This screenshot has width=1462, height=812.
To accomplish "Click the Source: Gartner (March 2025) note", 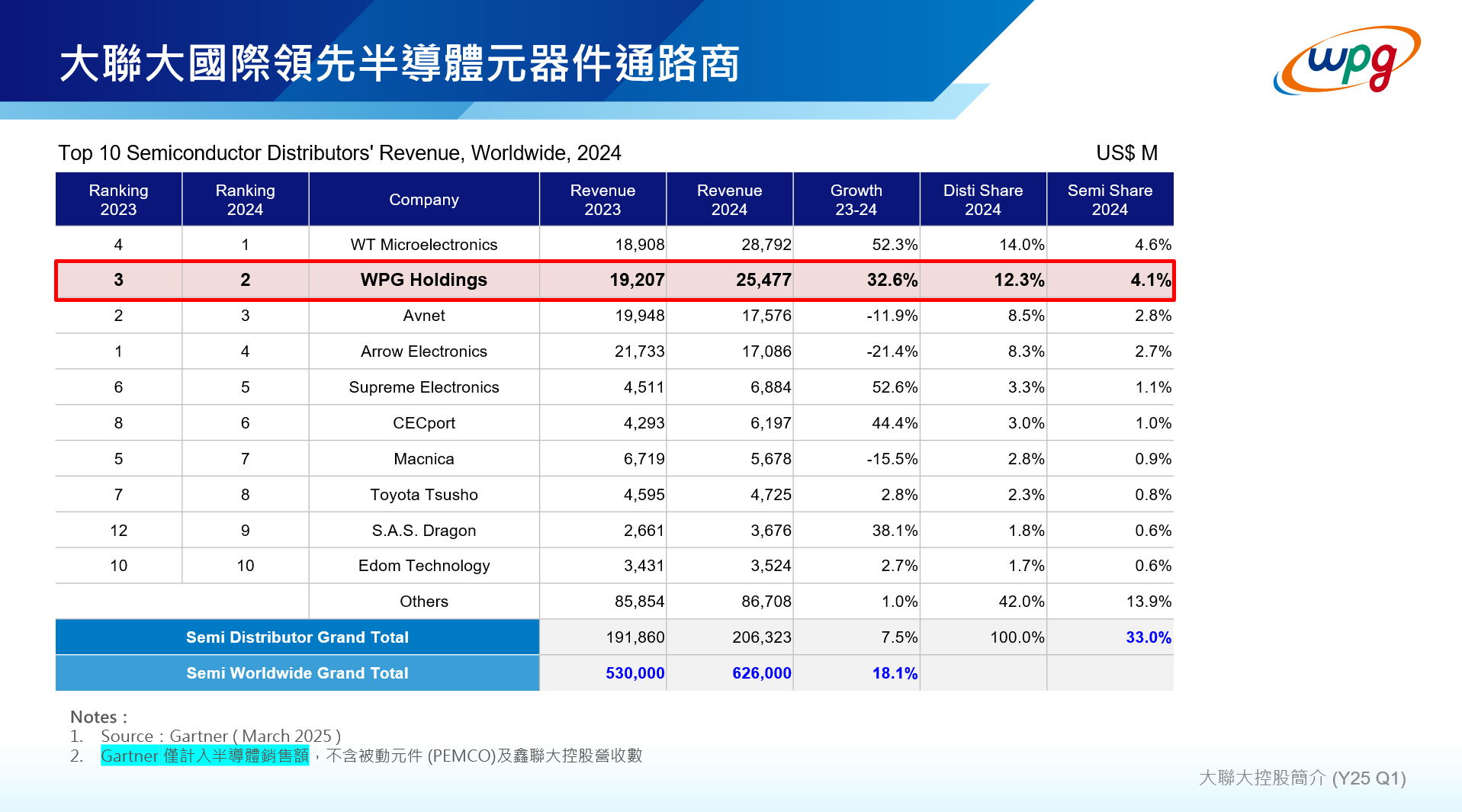I will (220, 736).
